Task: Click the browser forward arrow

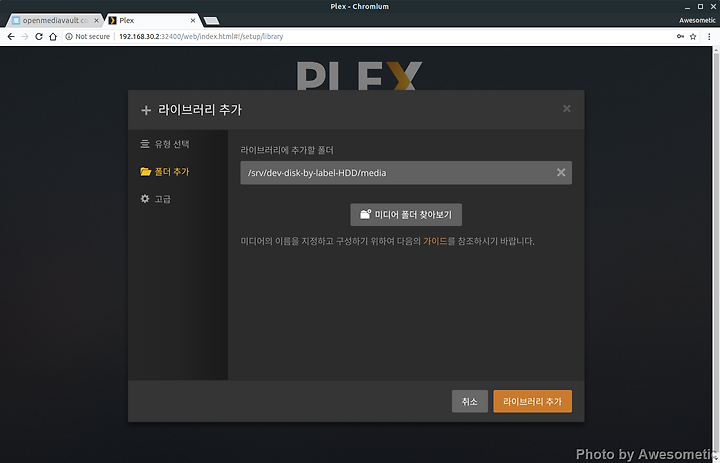Action: coord(25,36)
